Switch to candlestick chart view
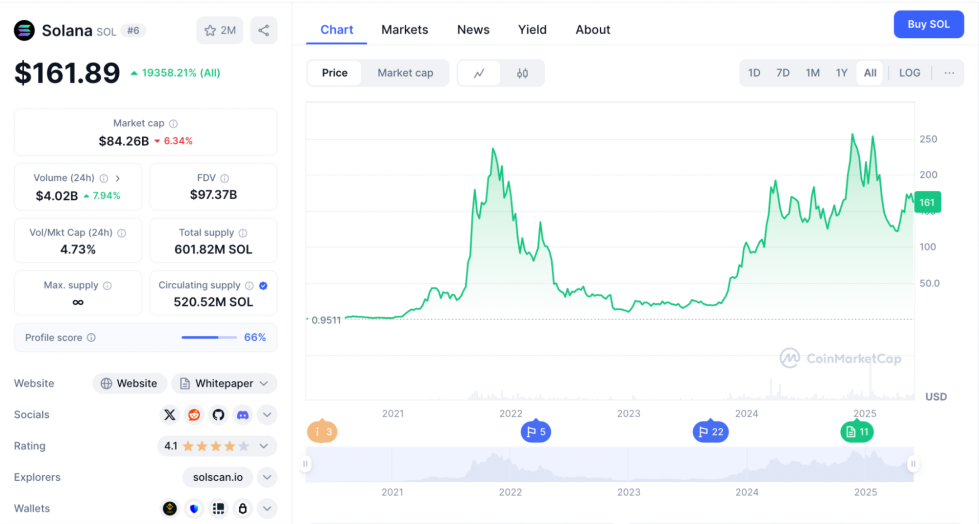 [x=522, y=73]
